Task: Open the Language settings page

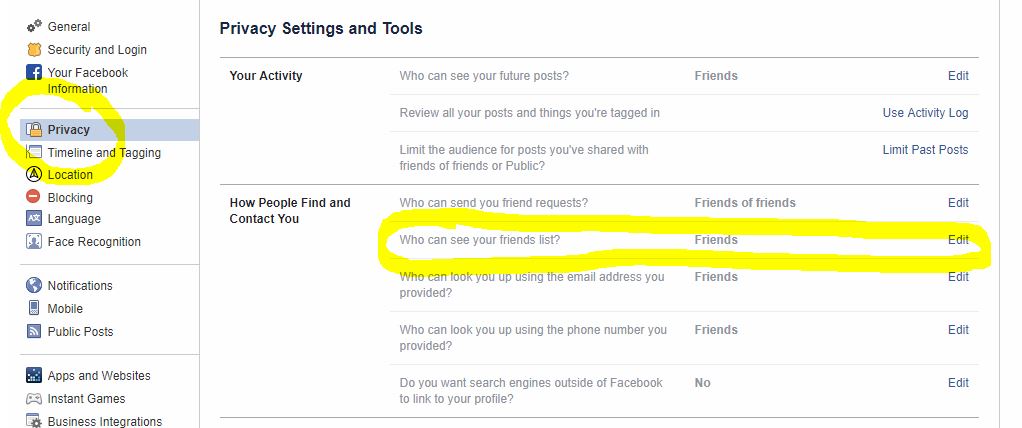Action: (74, 219)
